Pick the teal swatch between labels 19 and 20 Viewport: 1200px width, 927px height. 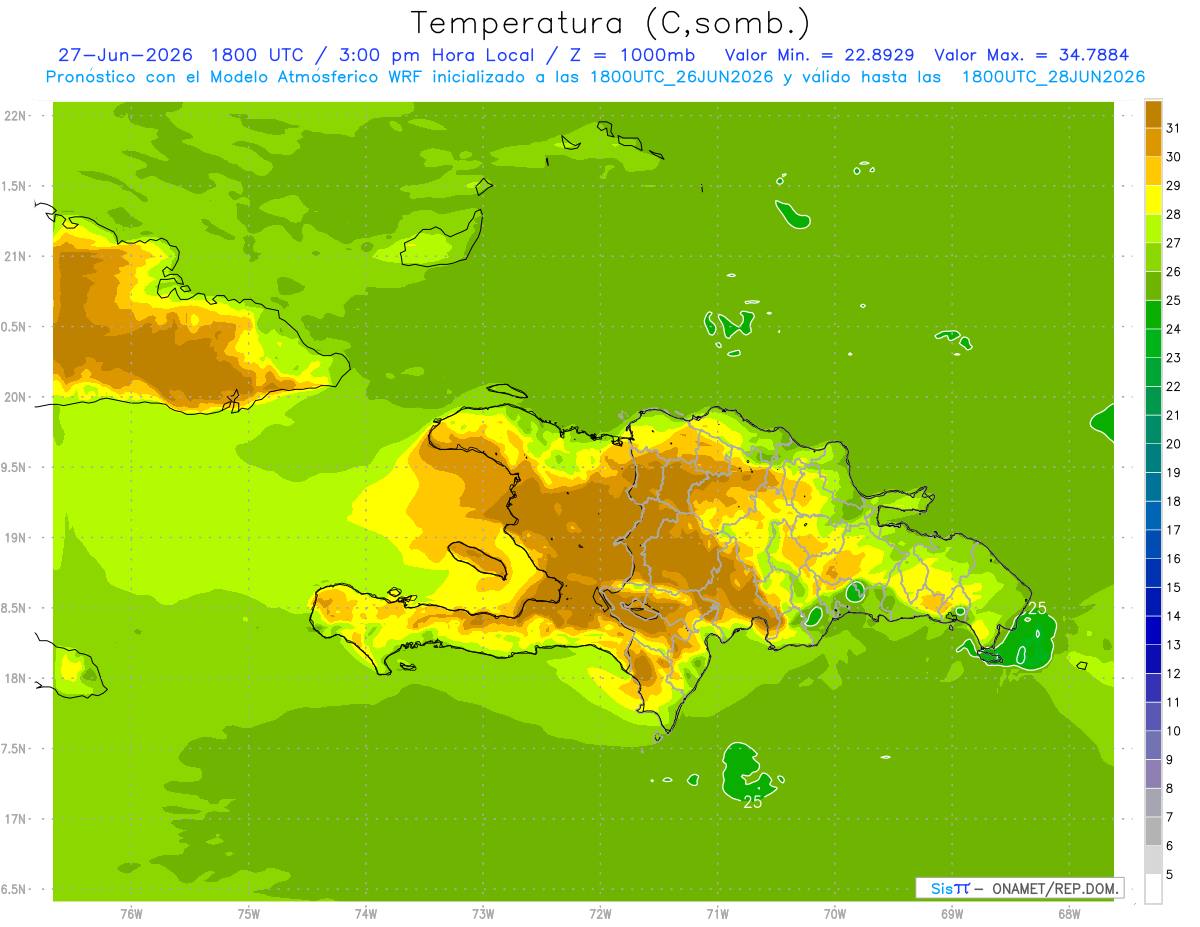(1153, 458)
